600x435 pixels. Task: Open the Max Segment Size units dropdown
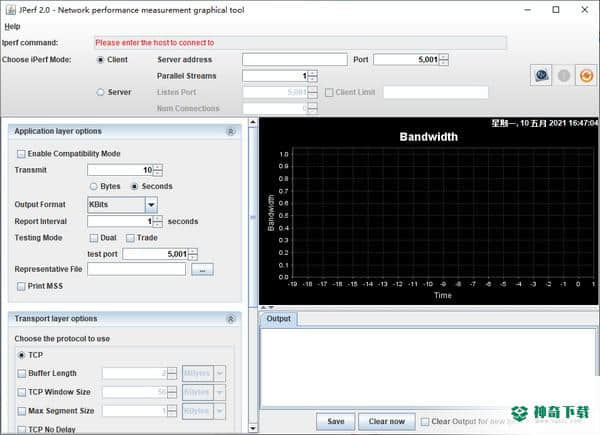click(220, 411)
